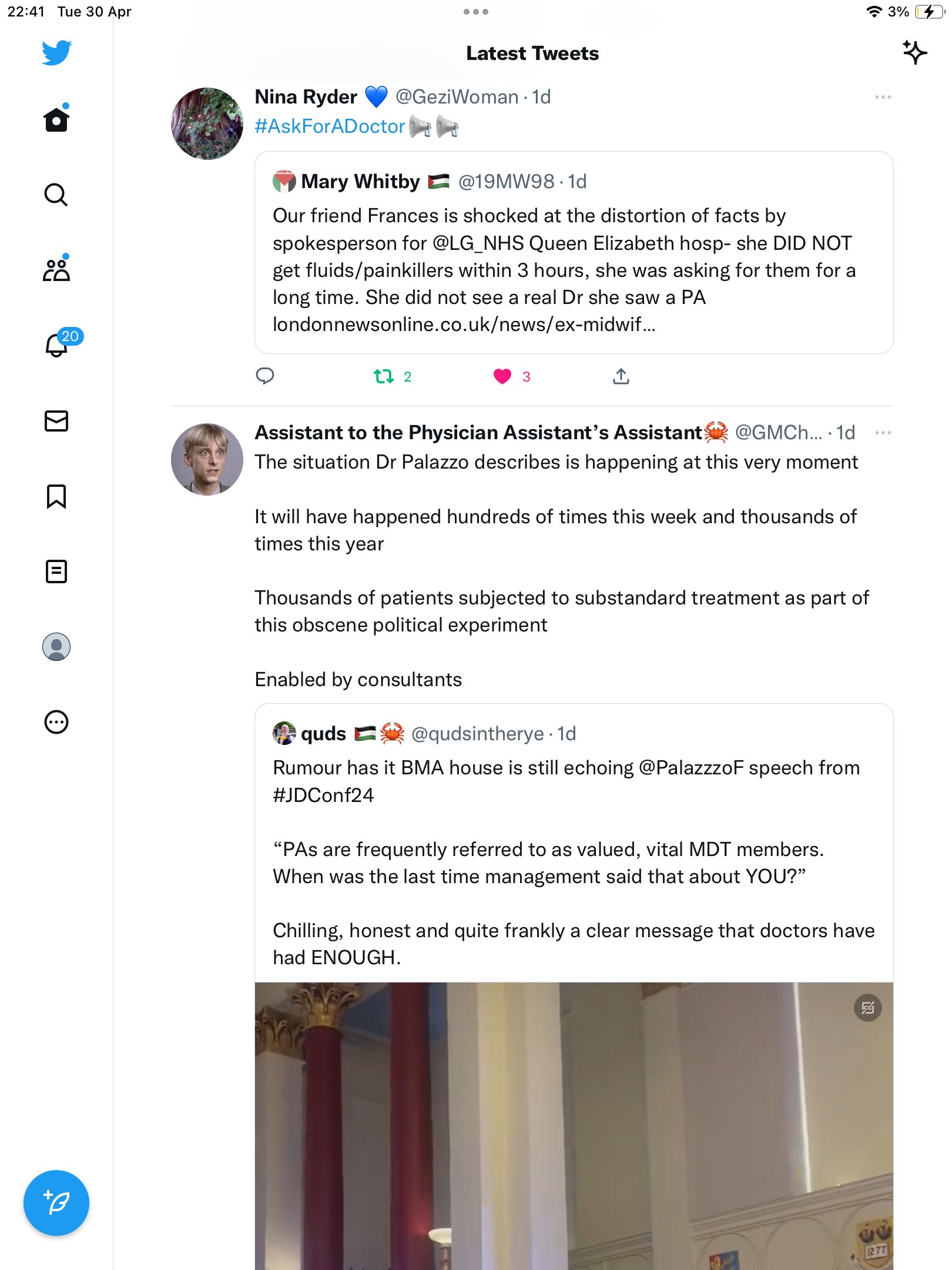Switch timeline via sparkle icon
The width and height of the screenshot is (952, 1270).
[915, 52]
